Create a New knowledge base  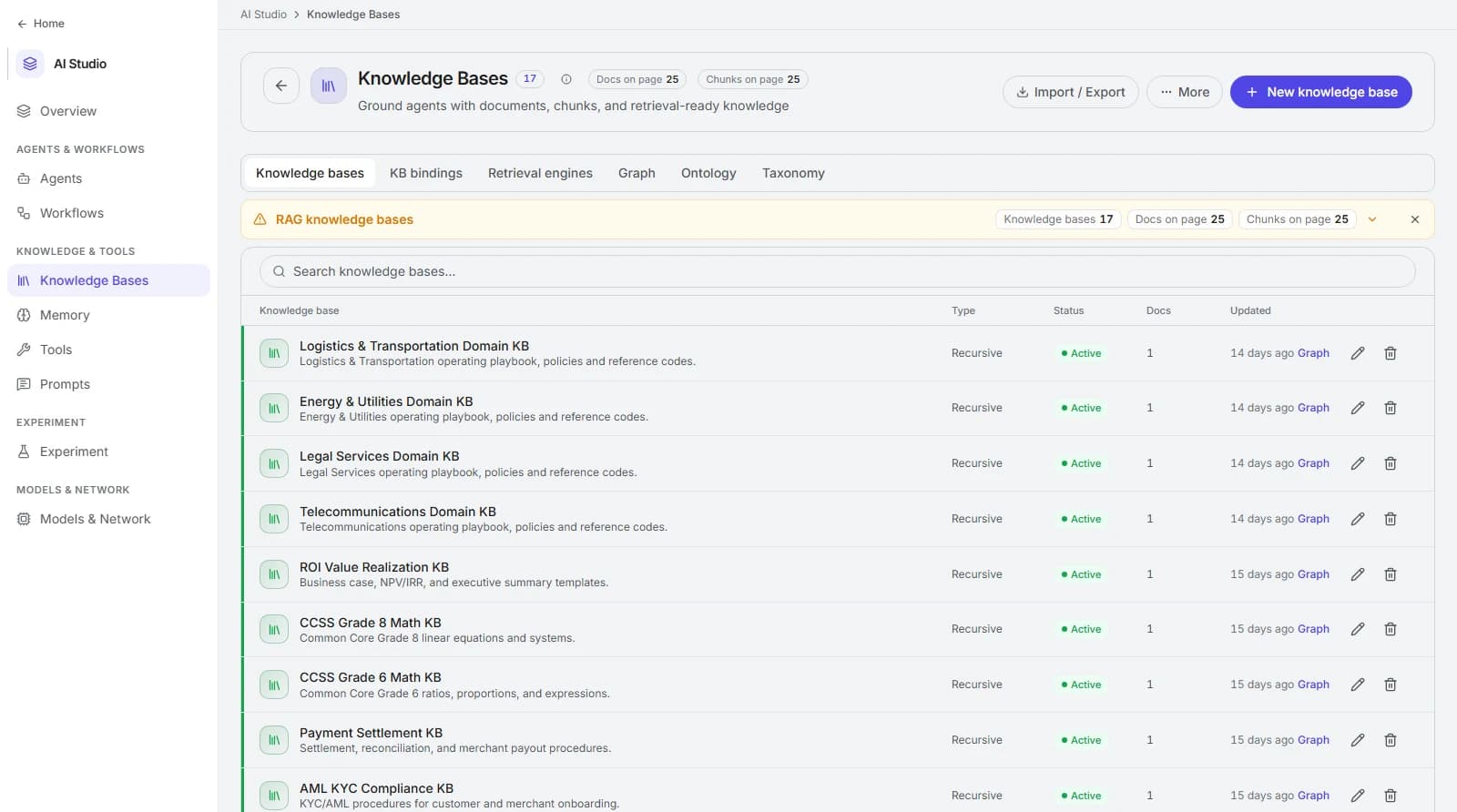1321,92
